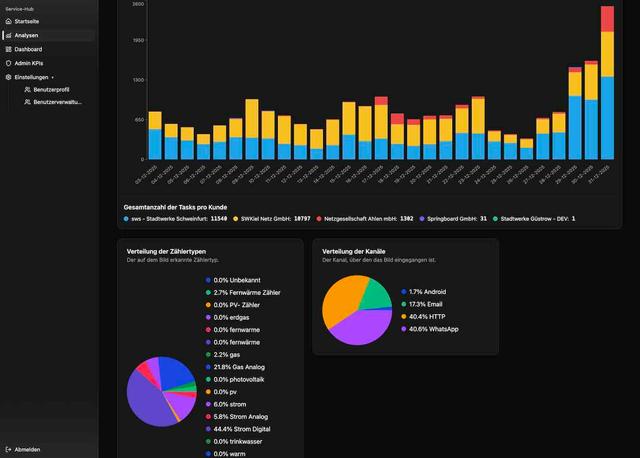The image size is (640, 458).
Task: Click the Abmelden logout icon
Action: coord(9,450)
